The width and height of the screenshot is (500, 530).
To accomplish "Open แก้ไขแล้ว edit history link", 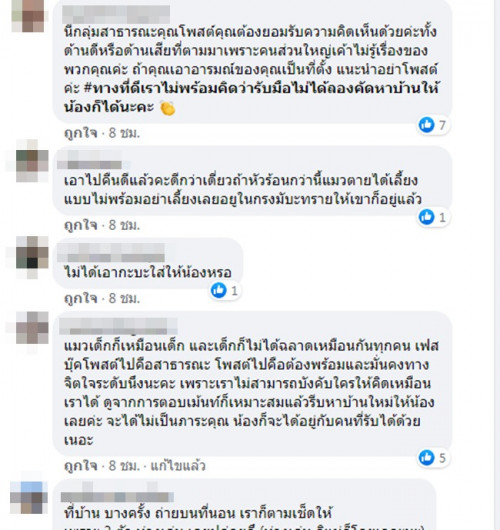I will pos(178,466).
